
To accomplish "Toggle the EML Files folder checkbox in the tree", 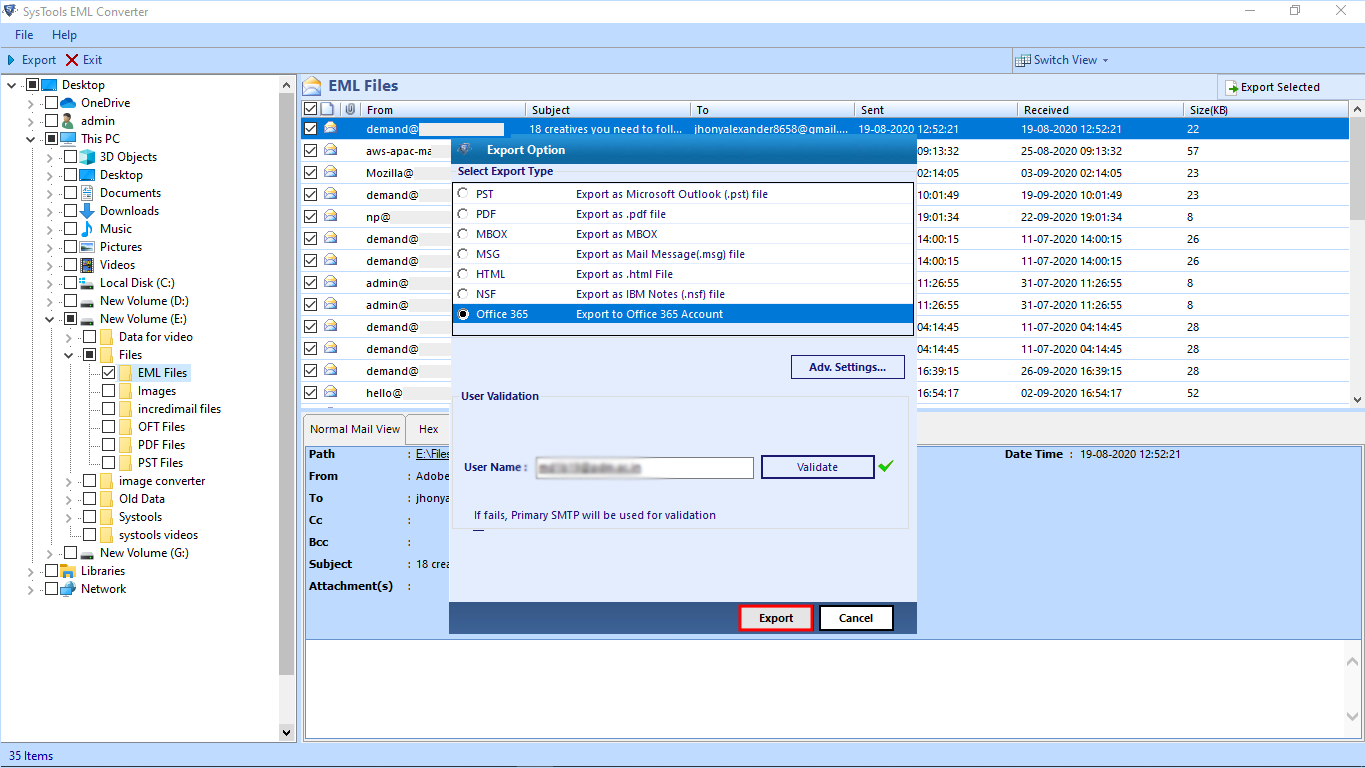I will click(x=108, y=373).
